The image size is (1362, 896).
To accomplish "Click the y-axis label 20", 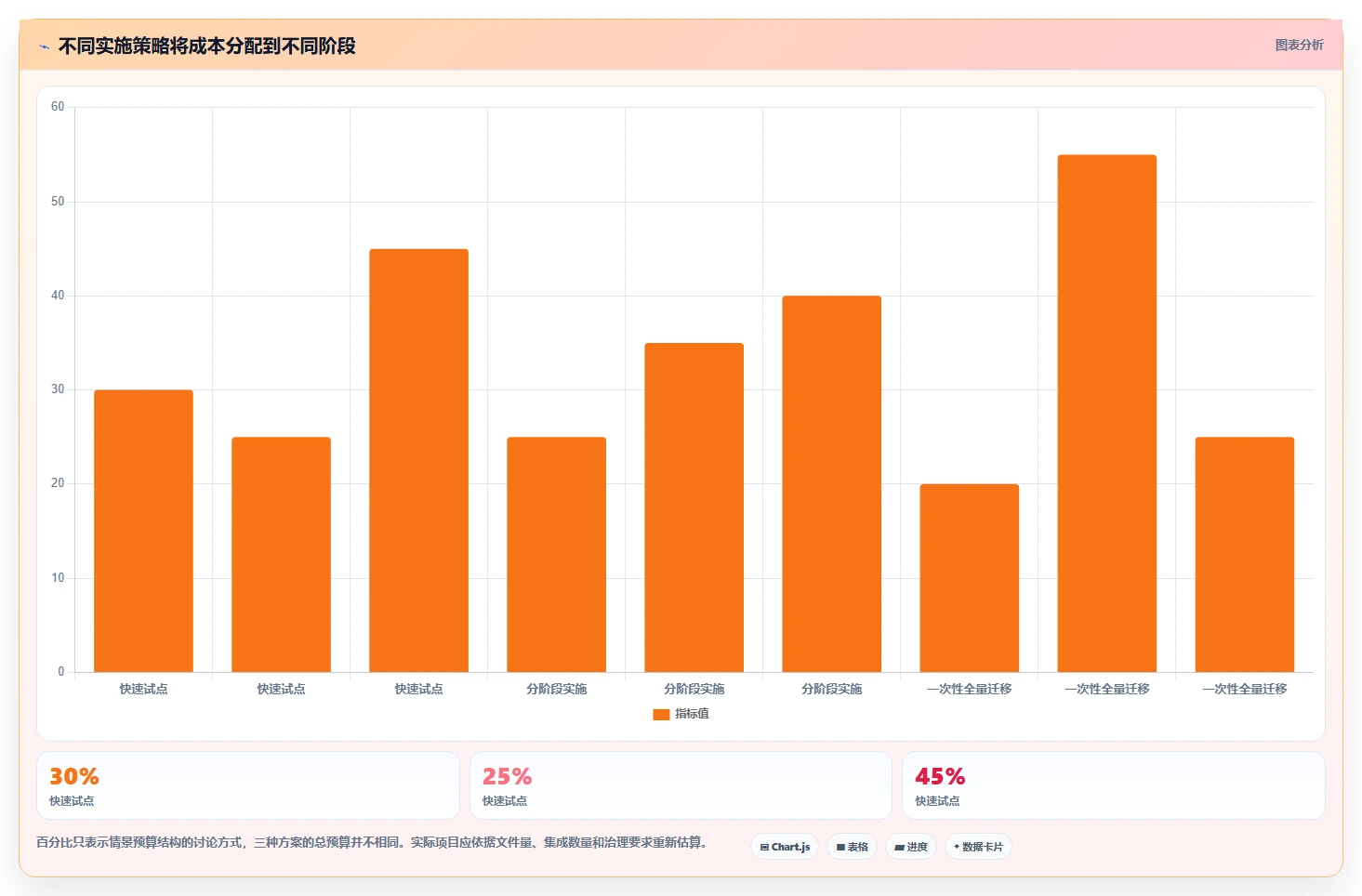I will (x=58, y=483).
